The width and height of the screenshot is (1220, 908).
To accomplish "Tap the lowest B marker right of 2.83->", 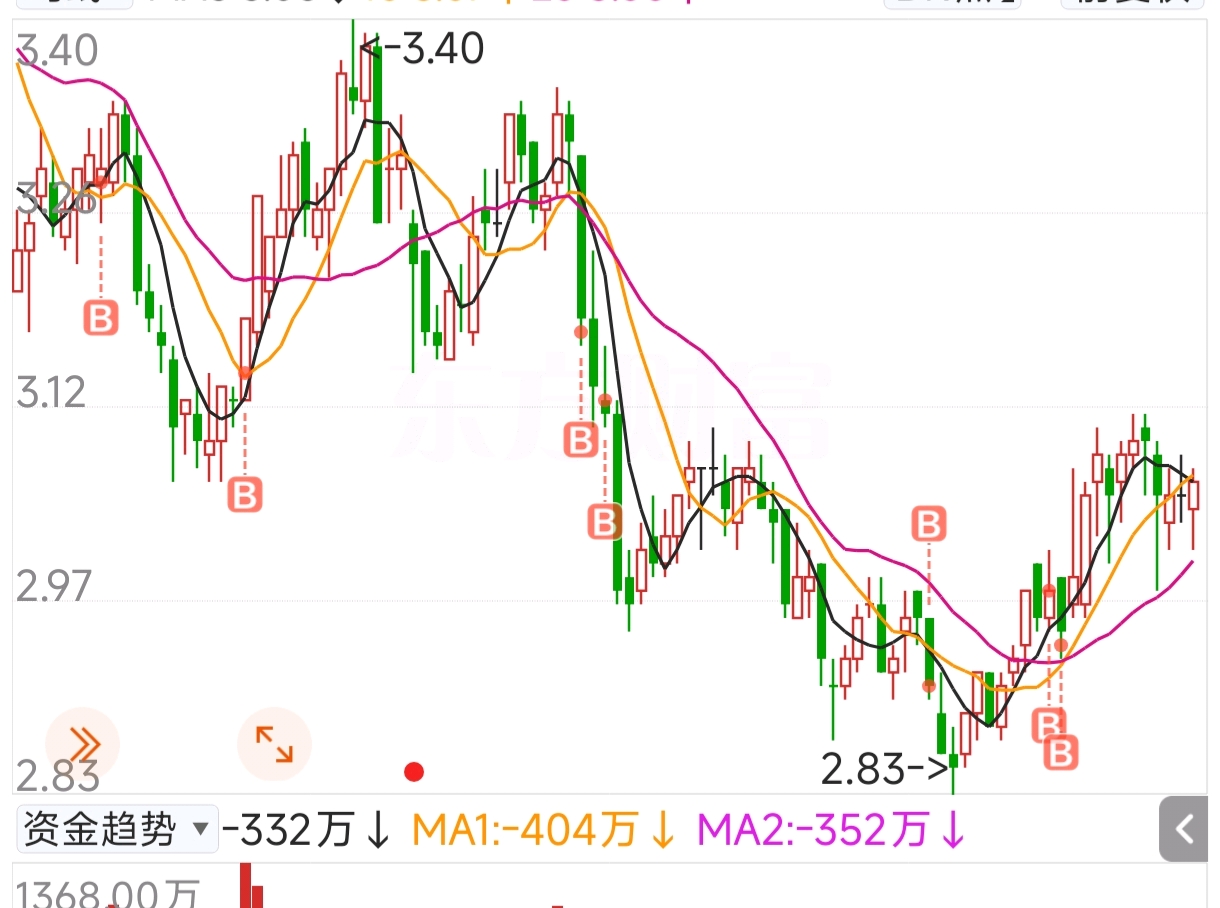I will 1062,752.
